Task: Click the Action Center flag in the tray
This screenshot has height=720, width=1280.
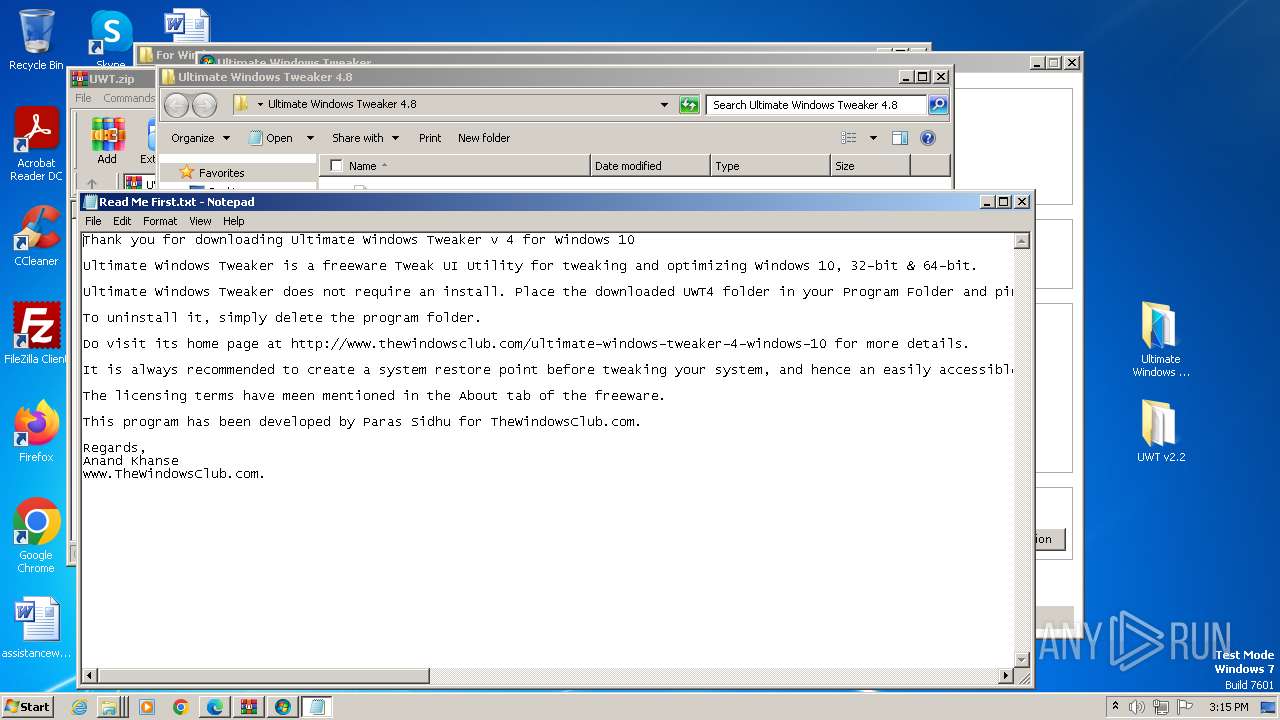Action: 1185,707
